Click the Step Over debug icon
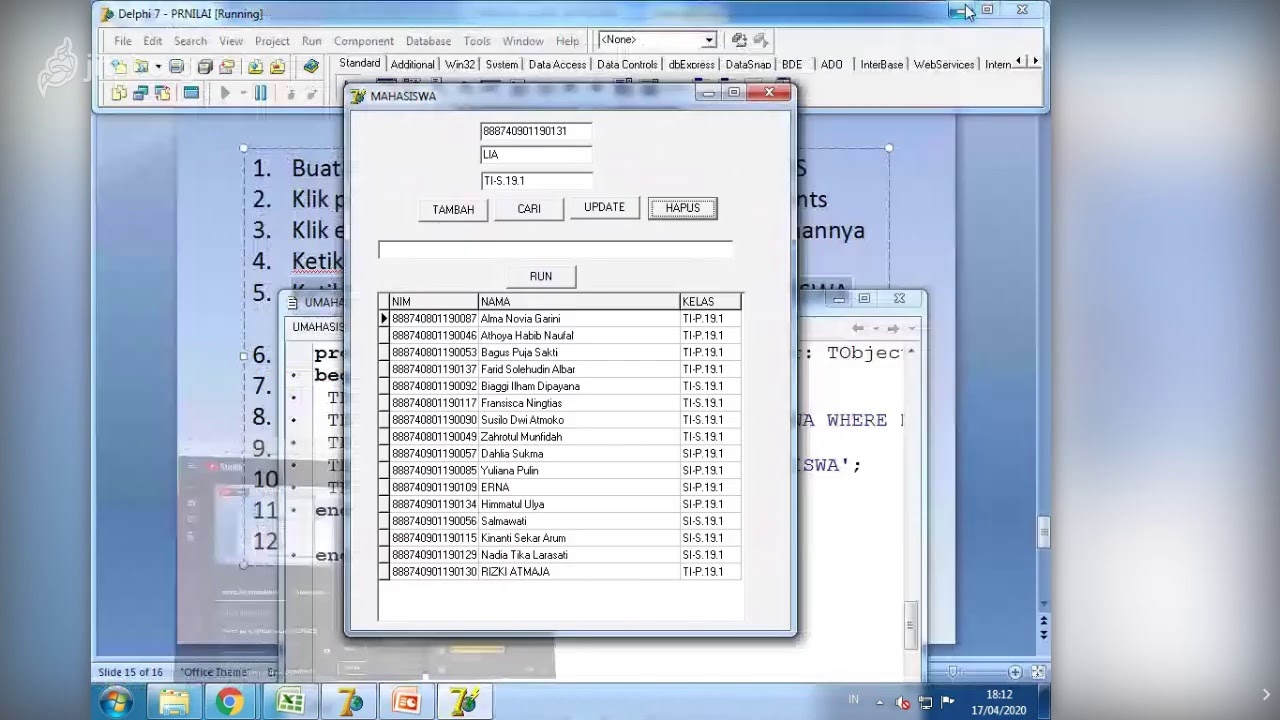This screenshot has height=720, width=1280. 310,93
